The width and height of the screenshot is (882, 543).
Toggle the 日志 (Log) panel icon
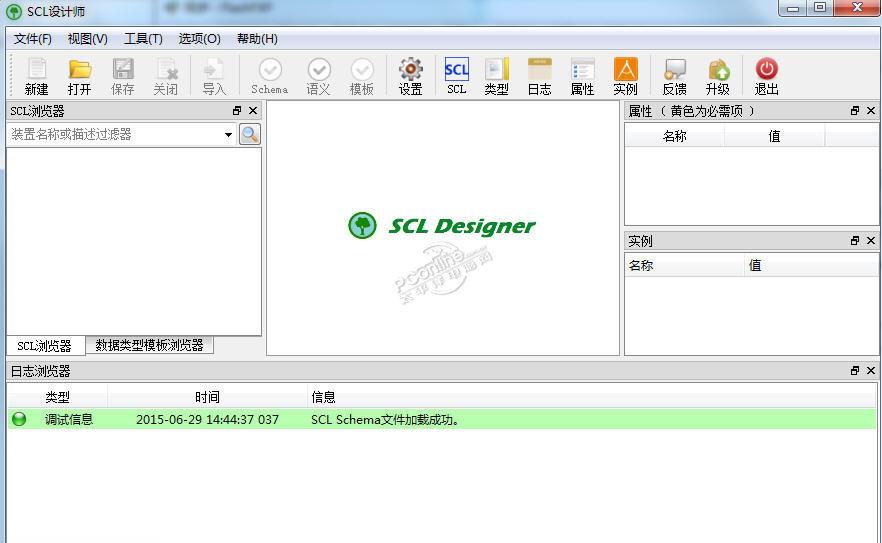[539, 77]
